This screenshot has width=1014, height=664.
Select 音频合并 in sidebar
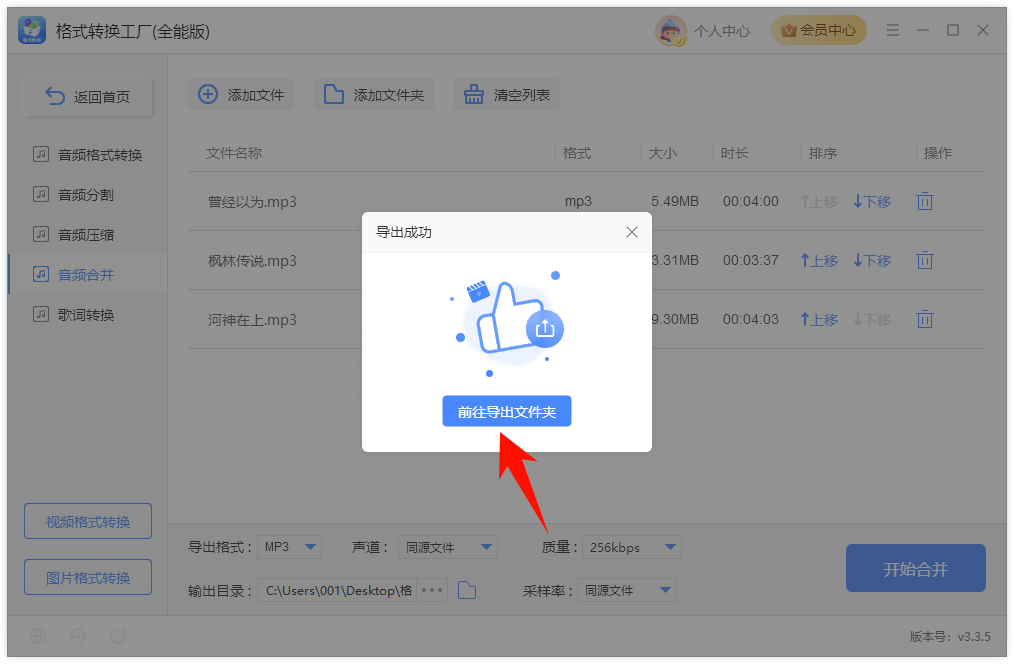point(88,275)
